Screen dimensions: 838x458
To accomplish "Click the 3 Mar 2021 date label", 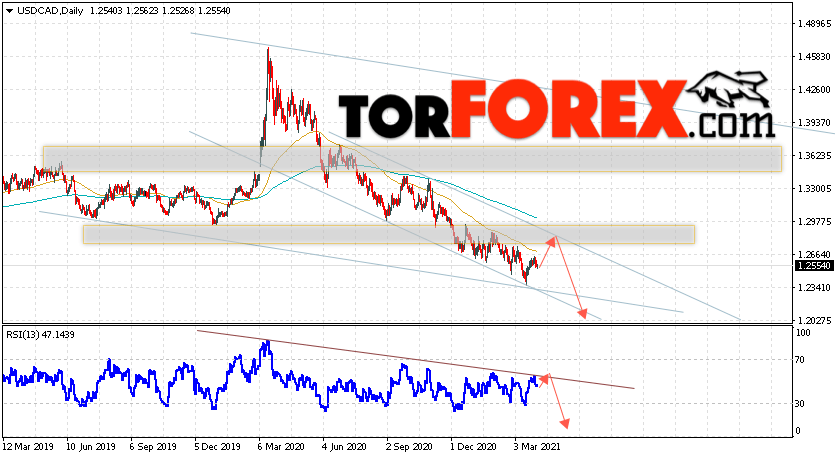I will (x=537, y=447).
